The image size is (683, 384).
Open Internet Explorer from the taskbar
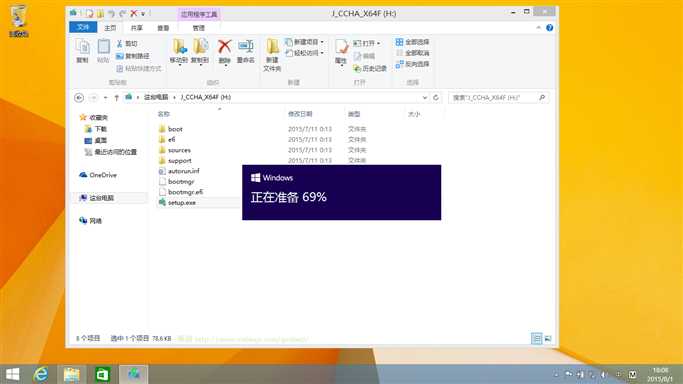(41, 374)
